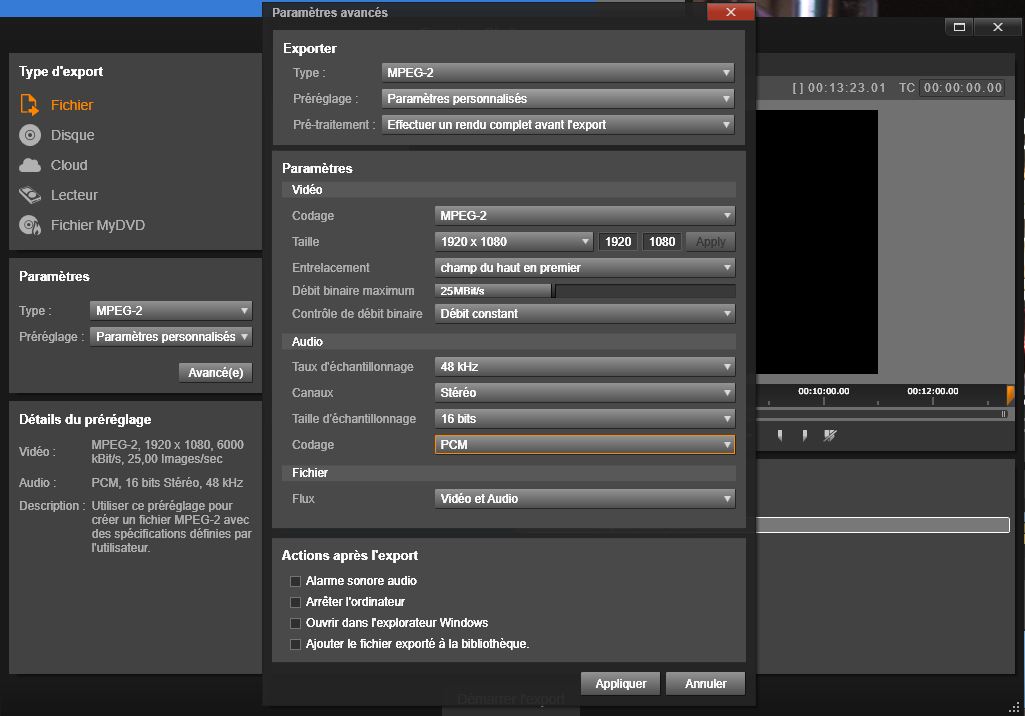Expand the Canaux Stéréo dropdown
The width and height of the screenshot is (1025, 716).
pyautogui.click(x=584, y=393)
